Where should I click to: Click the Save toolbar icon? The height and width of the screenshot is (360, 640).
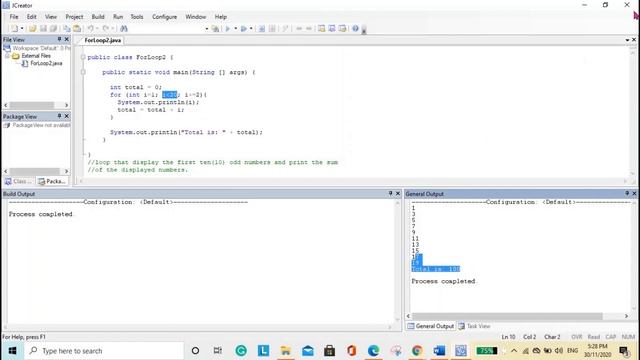tap(43, 29)
